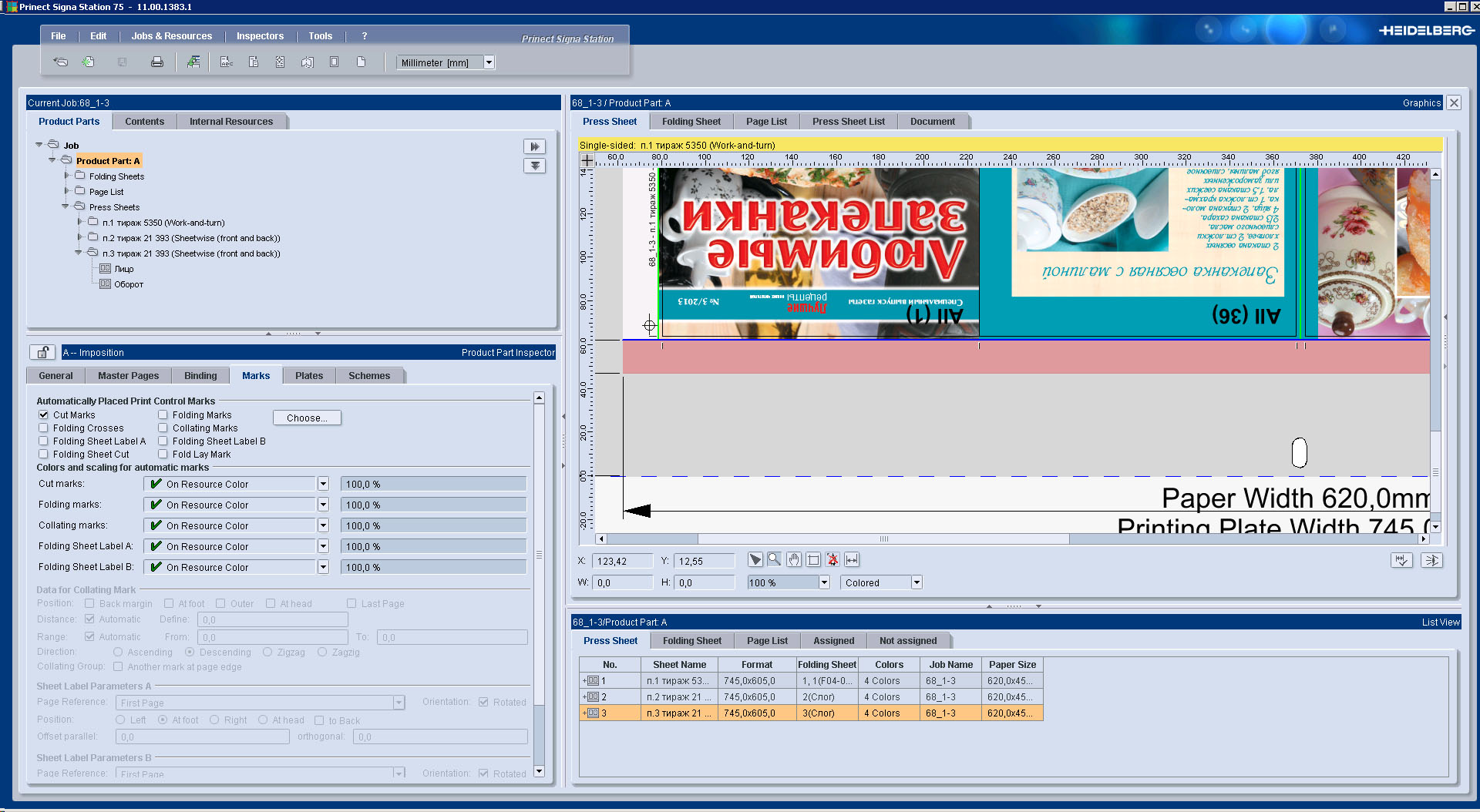Click the Оборот sheet side icon
The width and height of the screenshot is (1480, 812).
(105, 284)
